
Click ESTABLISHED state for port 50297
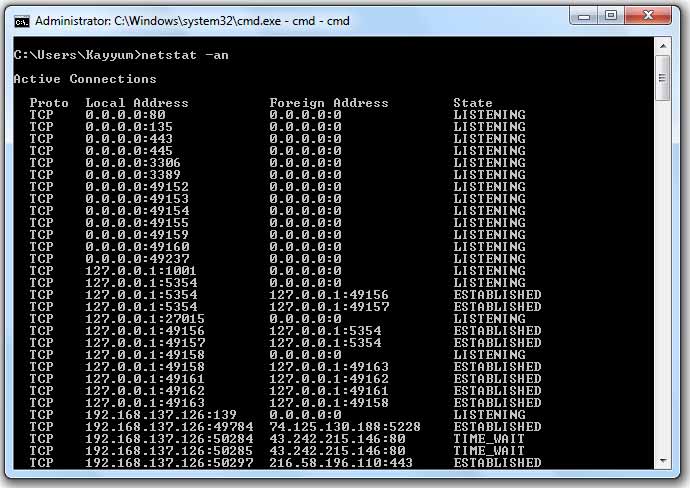(x=497, y=463)
